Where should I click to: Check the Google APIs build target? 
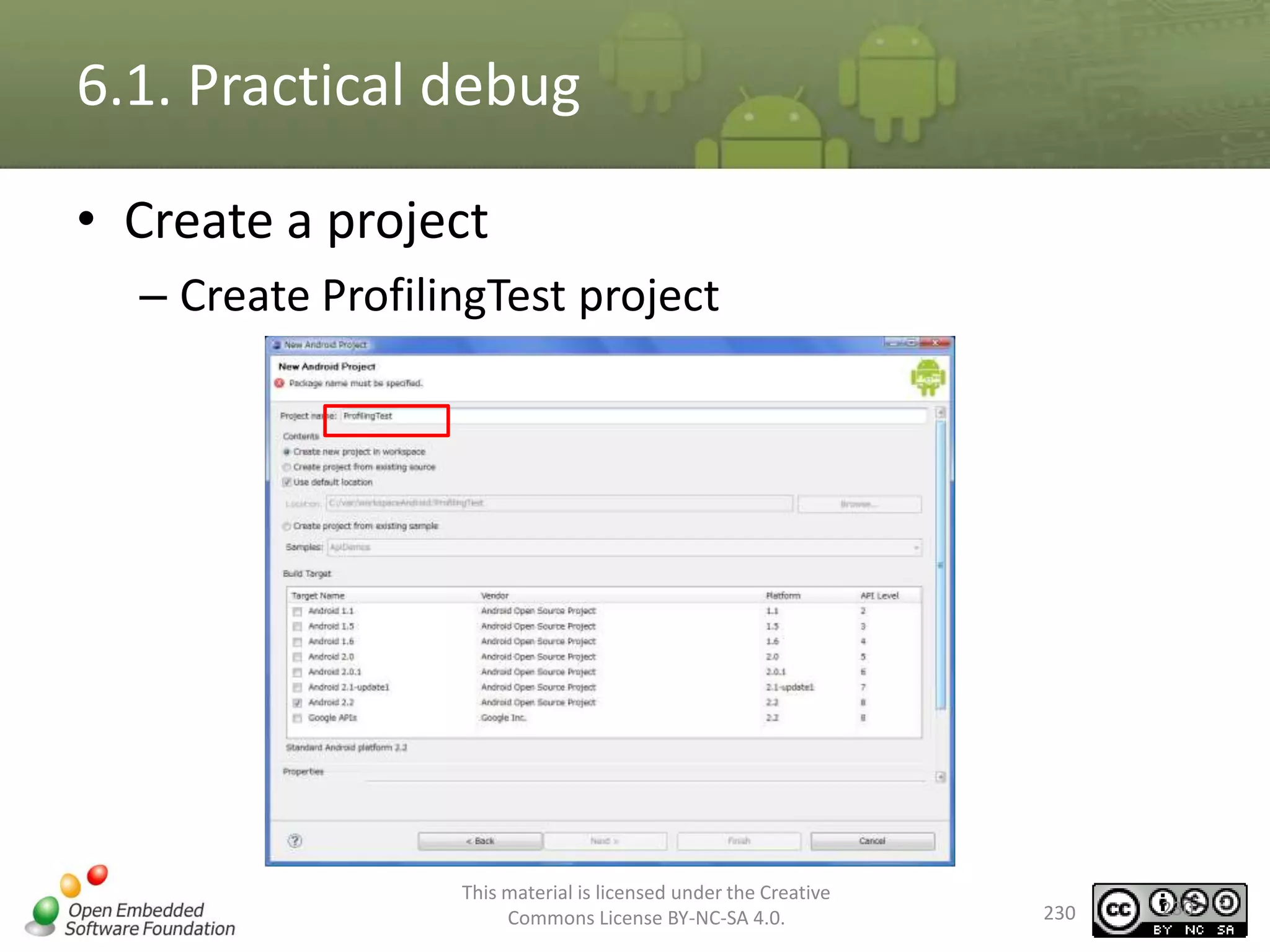pyautogui.click(x=298, y=718)
